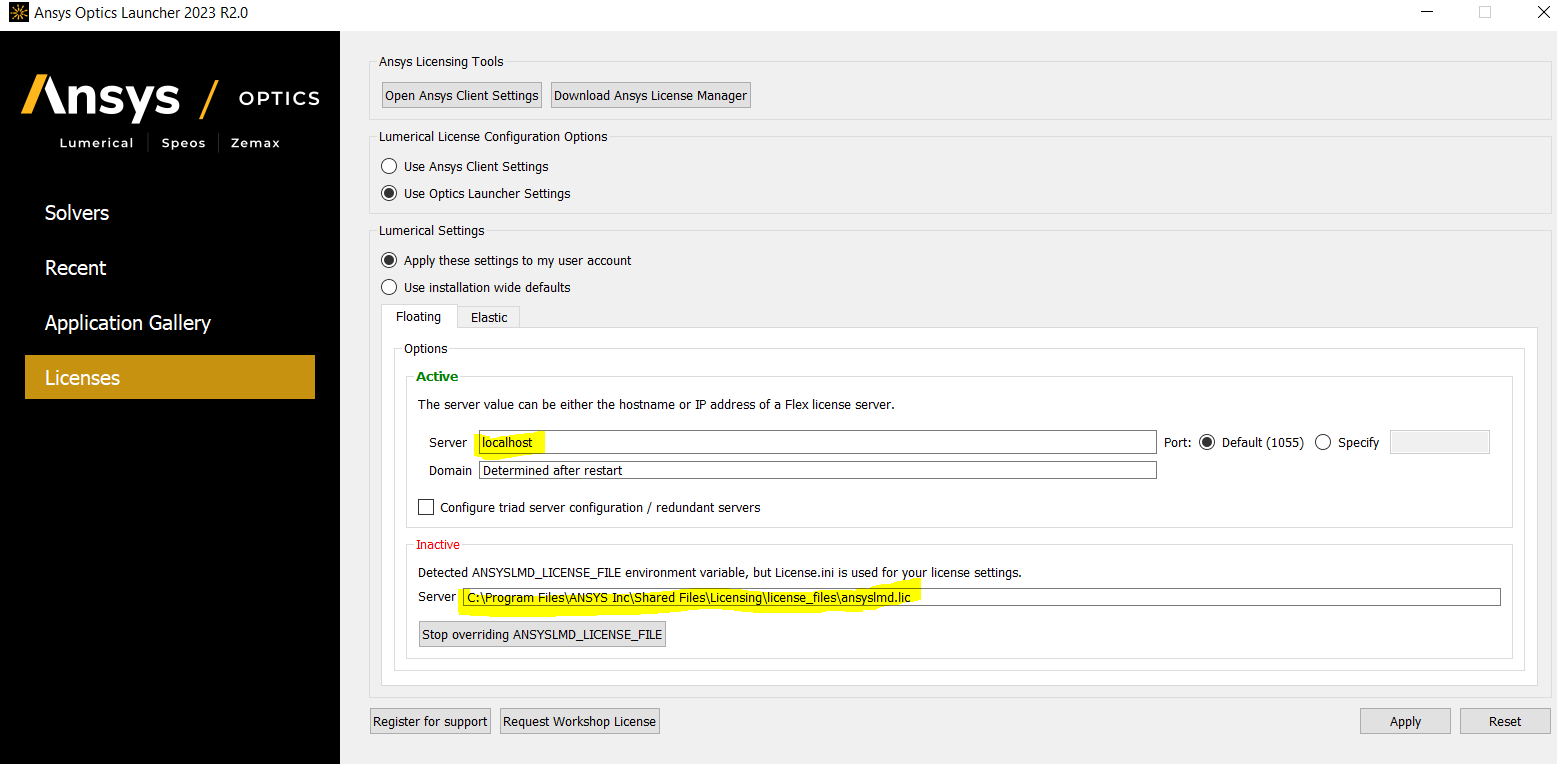Switch to the Floating tab
The height and width of the screenshot is (764, 1557).
(x=419, y=316)
